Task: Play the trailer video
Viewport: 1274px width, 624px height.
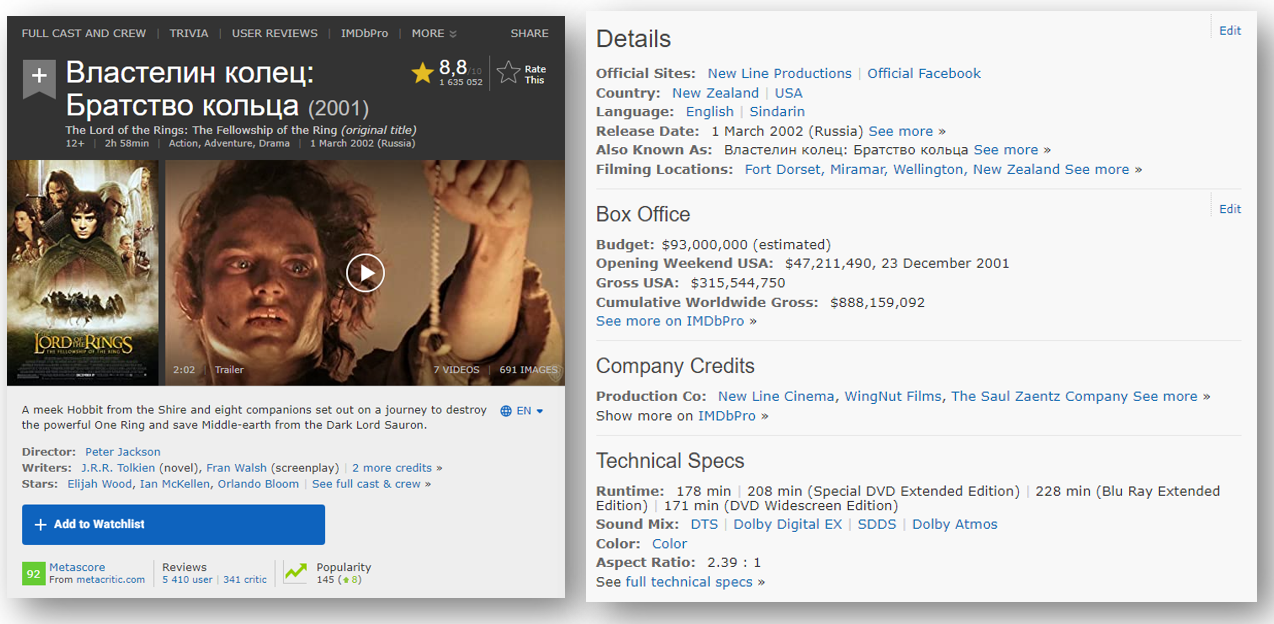Action: click(x=365, y=272)
